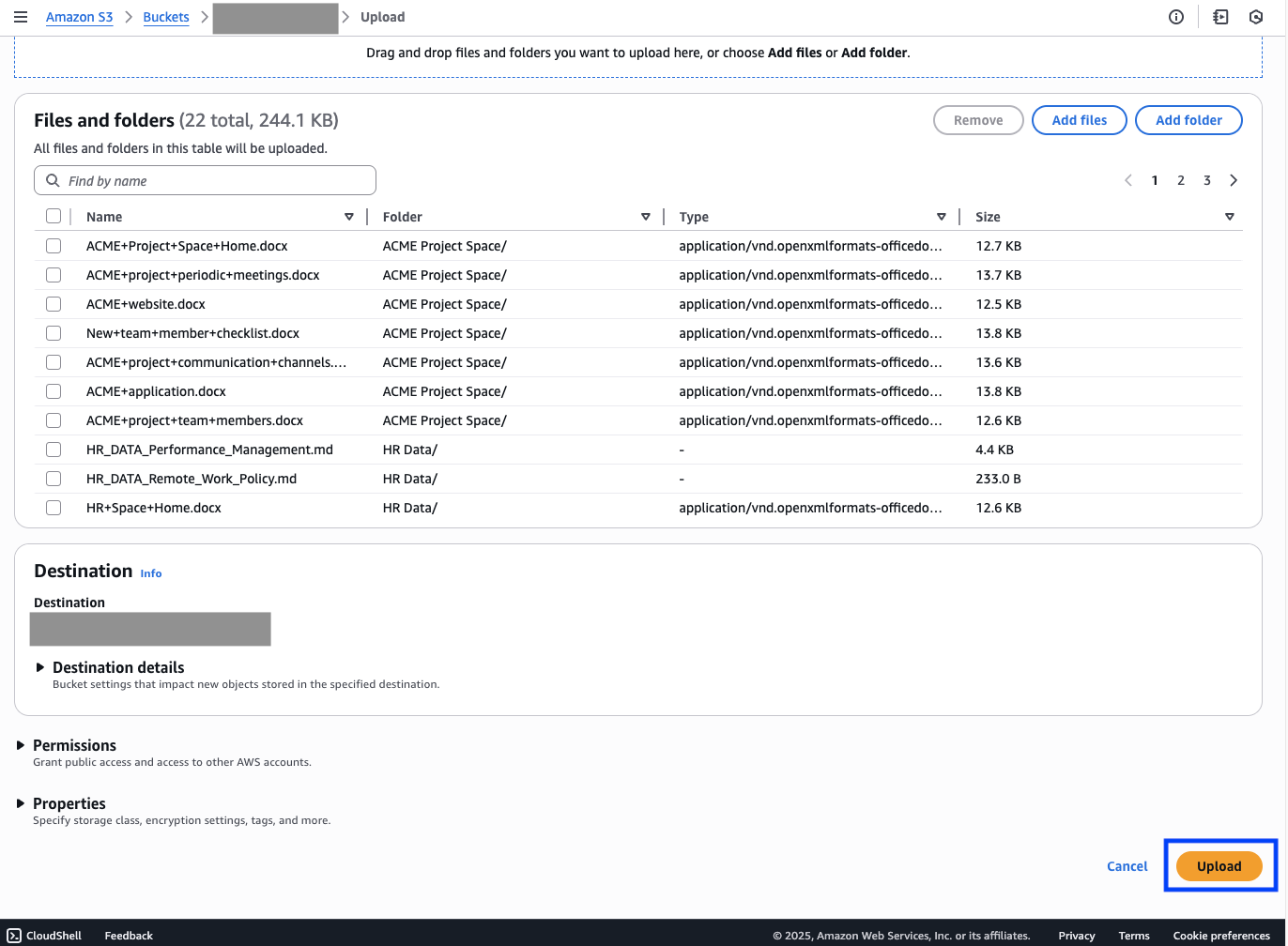This screenshot has width=1288, height=946.
Task: Open Cookie preferences in footer
Action: click(1221, 935)
